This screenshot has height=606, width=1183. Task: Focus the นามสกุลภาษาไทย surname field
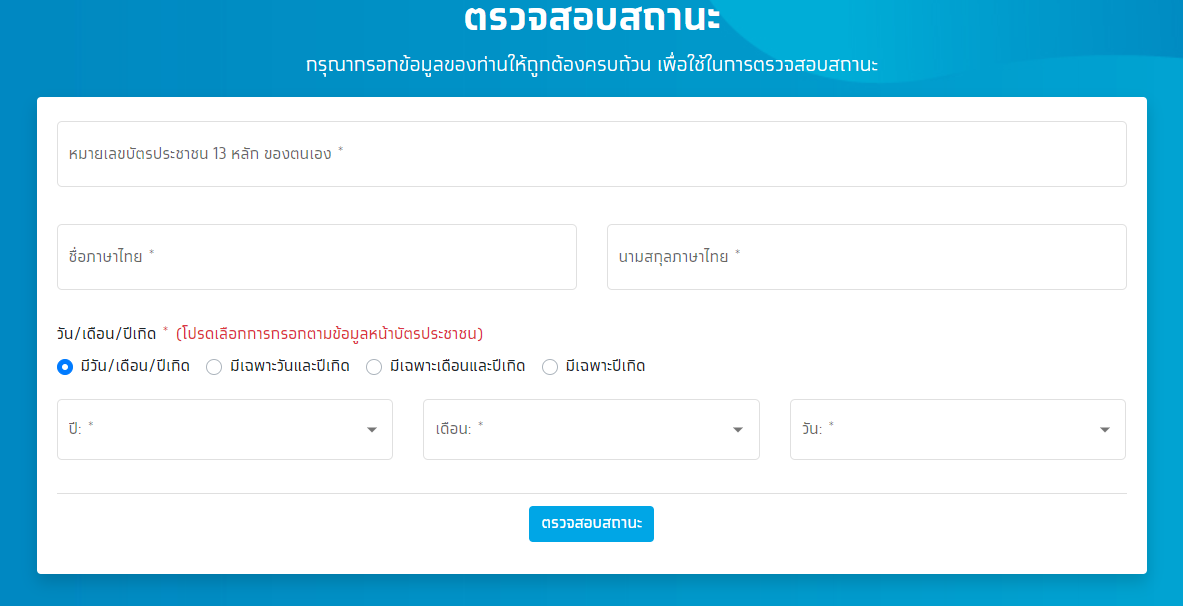867,257
